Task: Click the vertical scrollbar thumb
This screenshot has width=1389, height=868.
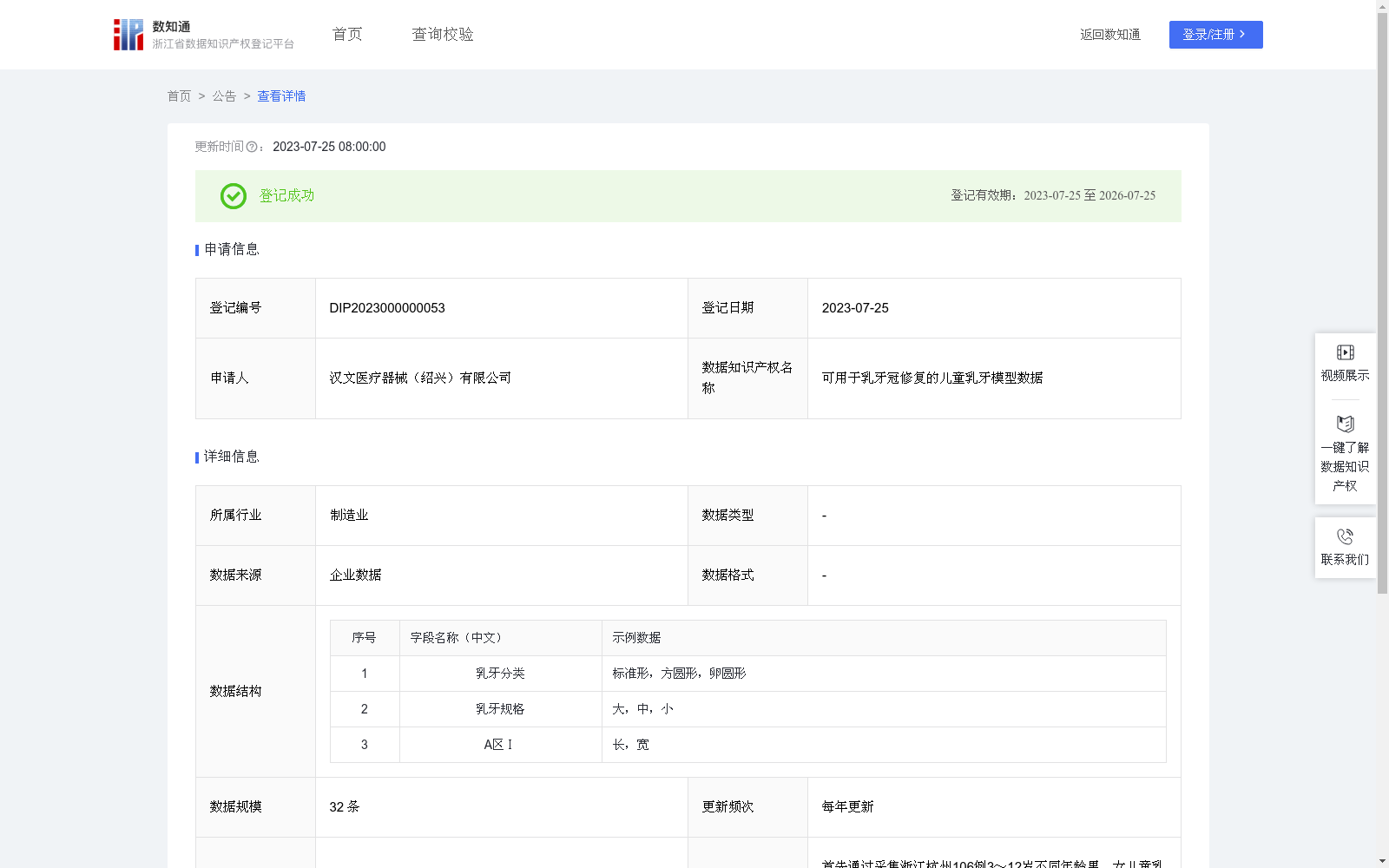Action: [1382, 303]
